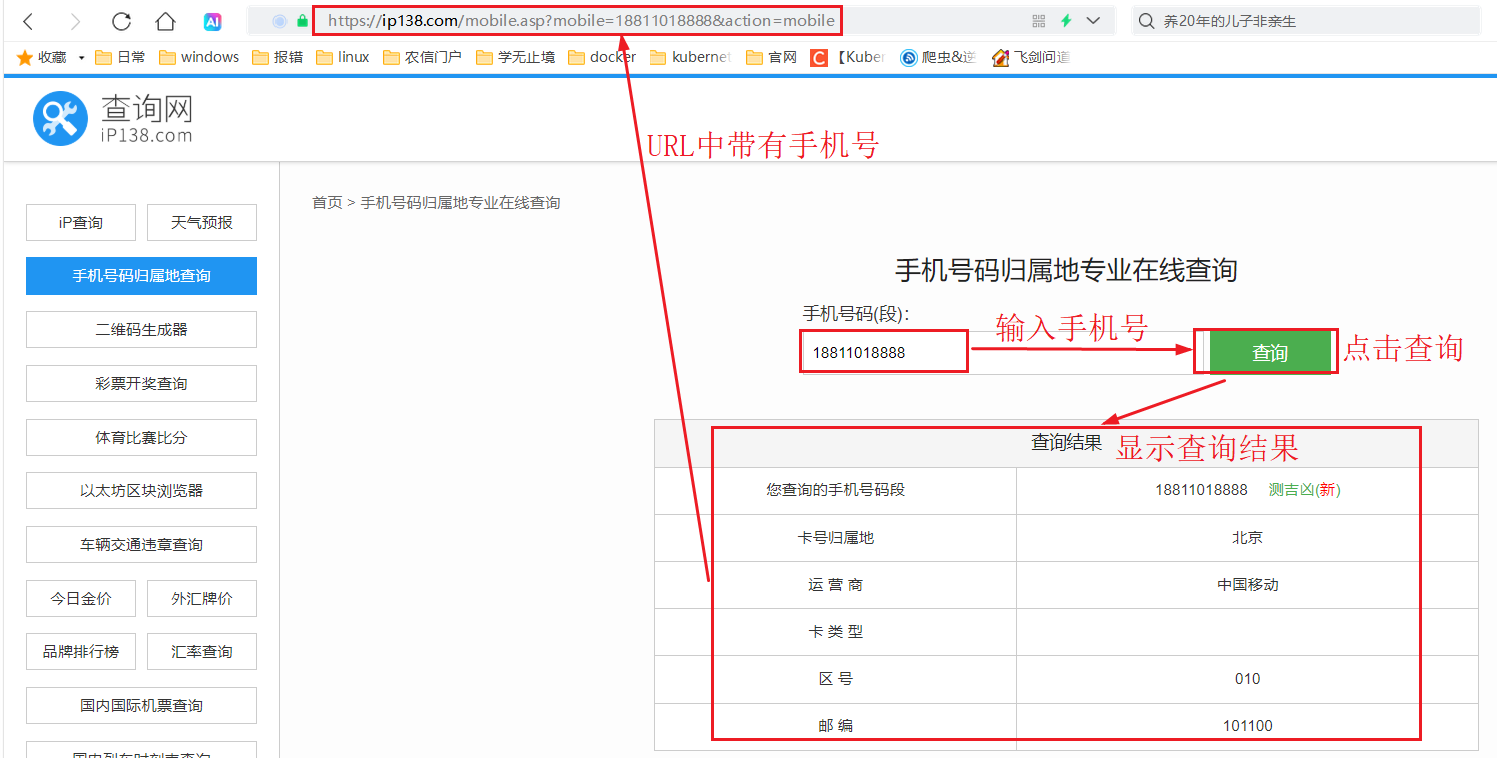1497x758 pixels.
Task: Click the 卡号归属地 row label
Action: pos(835,537)
